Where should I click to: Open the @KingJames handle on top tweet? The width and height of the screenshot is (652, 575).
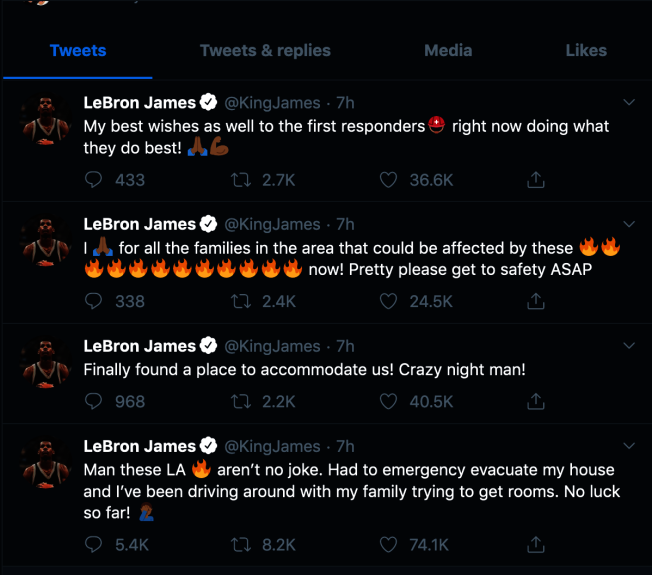click(x=272, y=103)
